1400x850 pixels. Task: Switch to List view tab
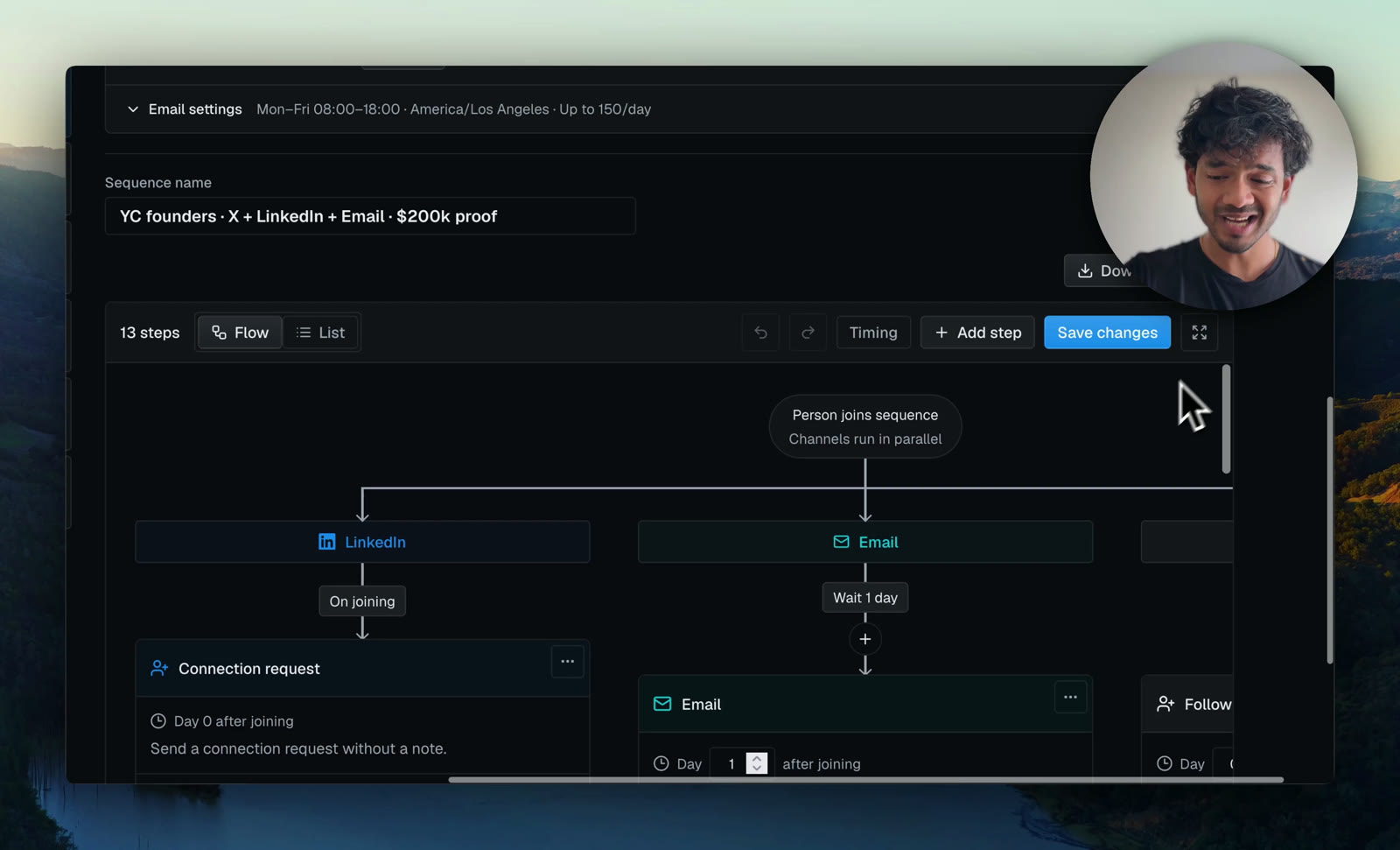(x=320, y=333)
